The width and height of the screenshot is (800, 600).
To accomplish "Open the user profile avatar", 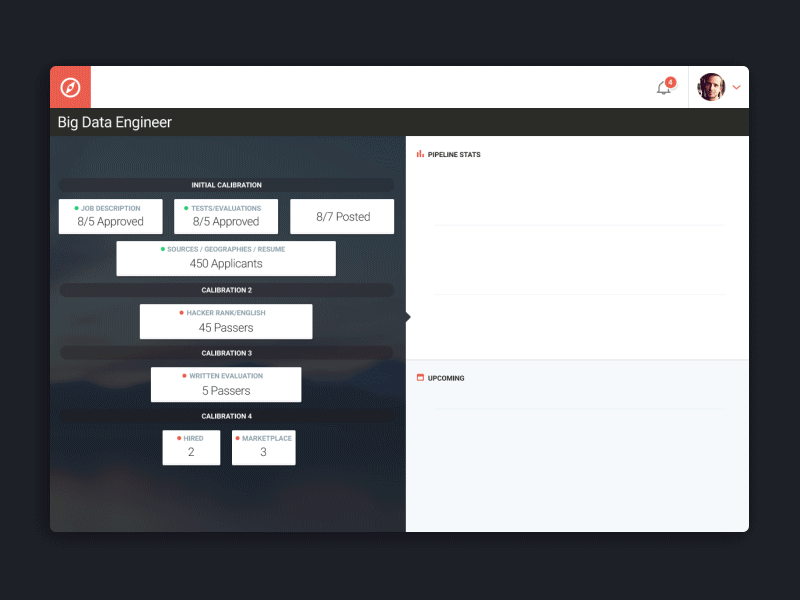I will click(711, 87).
